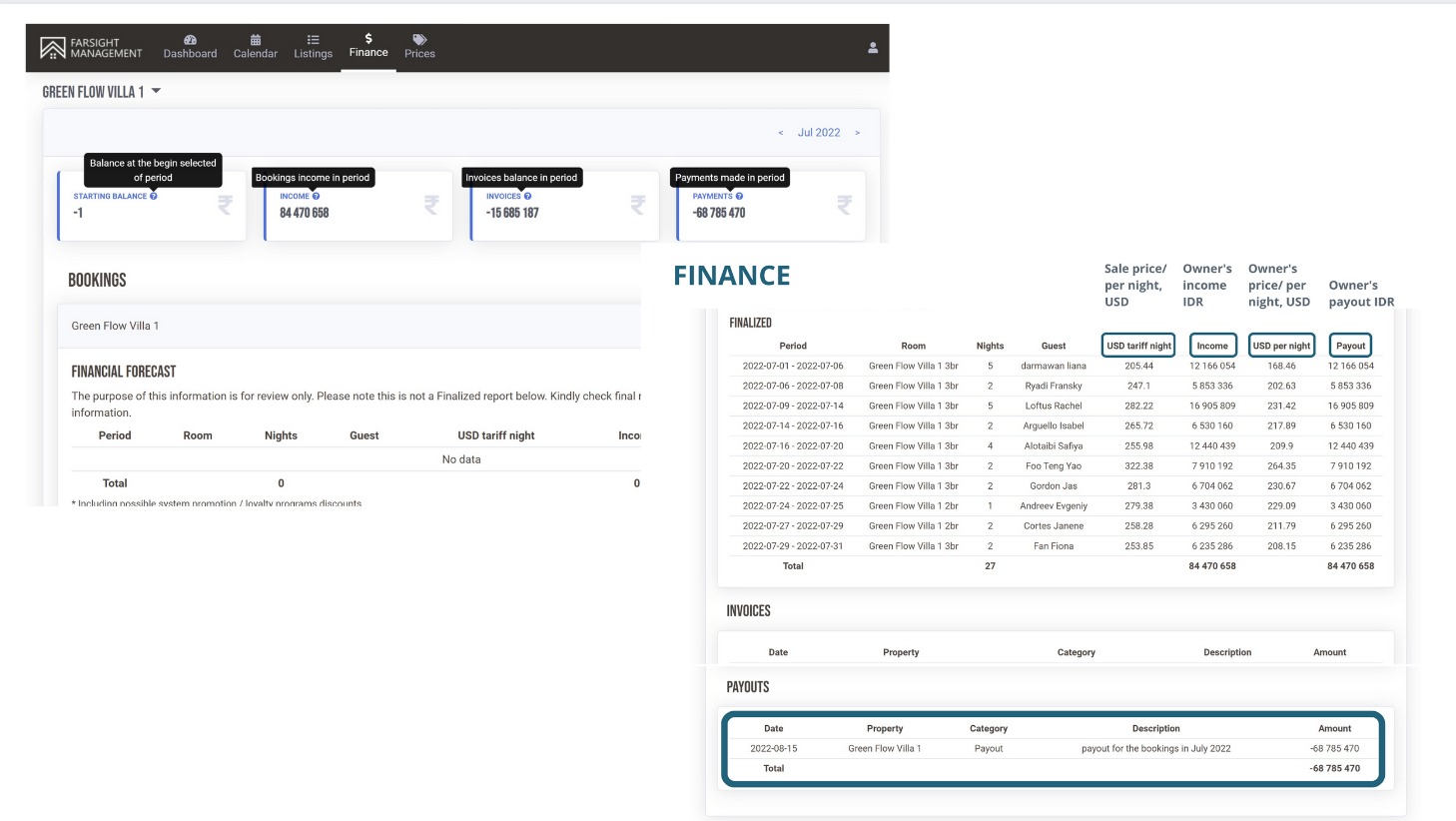
Task: Click the Income help icon
Action: [x=316, y=197]
